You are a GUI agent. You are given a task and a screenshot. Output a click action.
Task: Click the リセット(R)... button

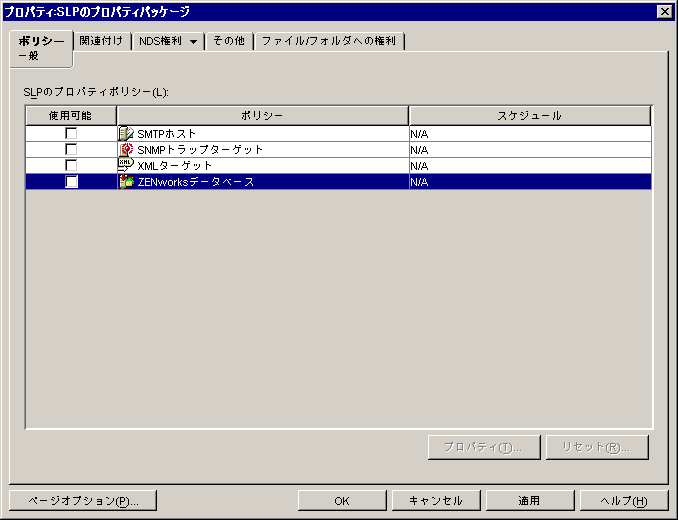tap(597, 447)
